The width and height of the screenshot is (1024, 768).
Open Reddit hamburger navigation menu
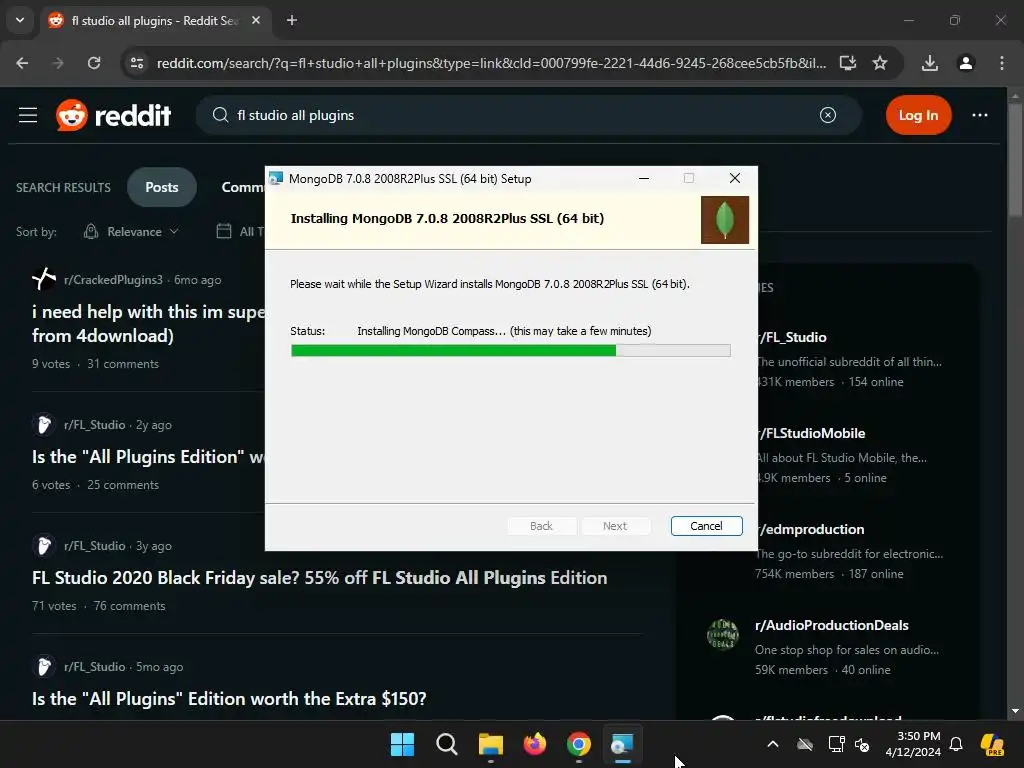pos(28,116)
